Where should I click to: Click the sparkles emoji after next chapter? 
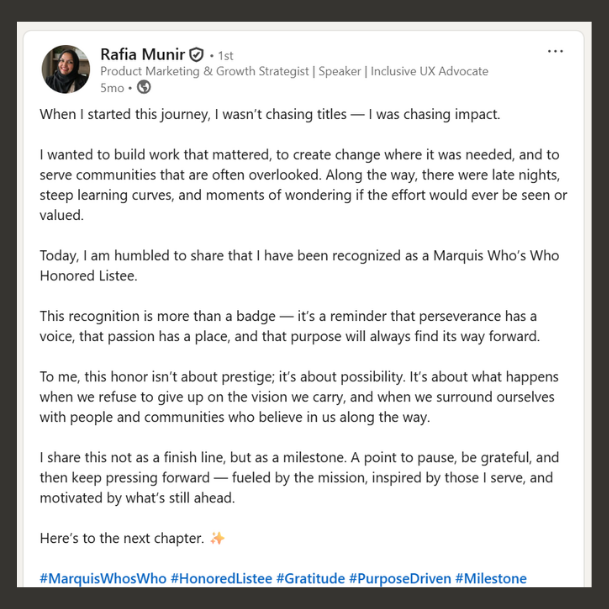tap(217, 538)
